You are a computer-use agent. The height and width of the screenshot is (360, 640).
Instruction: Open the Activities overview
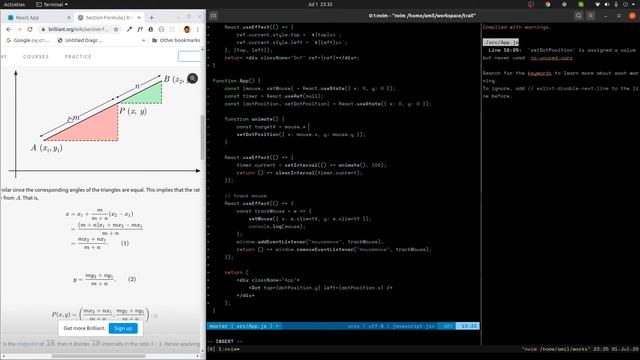14,4
